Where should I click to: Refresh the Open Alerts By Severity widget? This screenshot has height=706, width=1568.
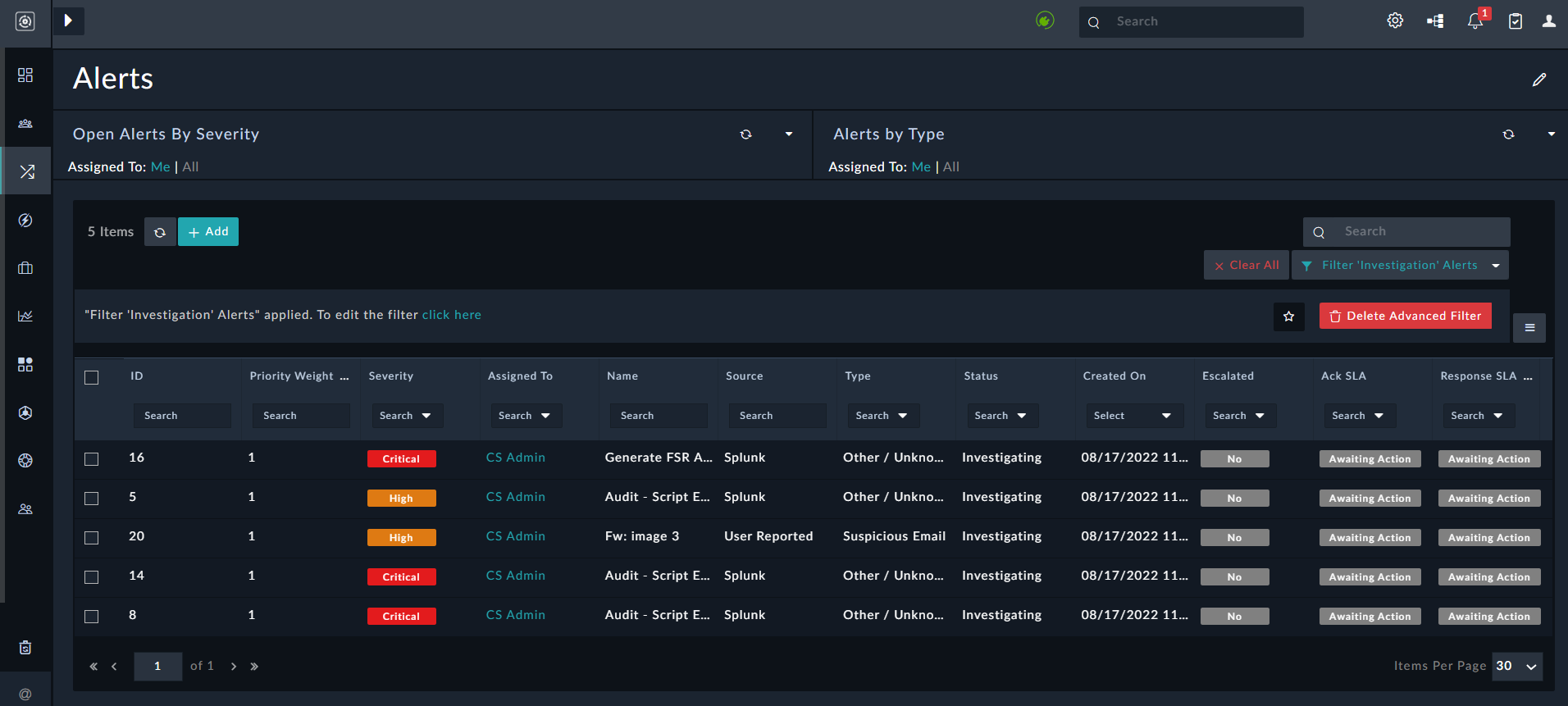pyautogui.click(x=745, y=134)
